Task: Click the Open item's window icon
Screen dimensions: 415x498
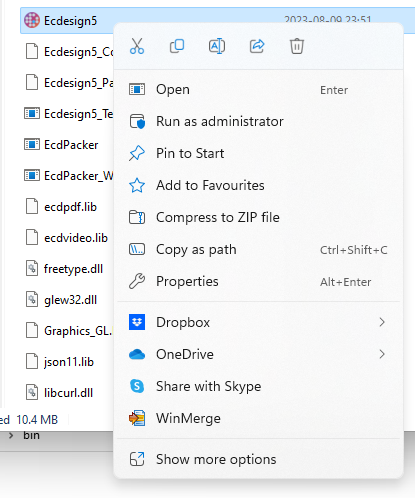Action: (x=137, y=89)
